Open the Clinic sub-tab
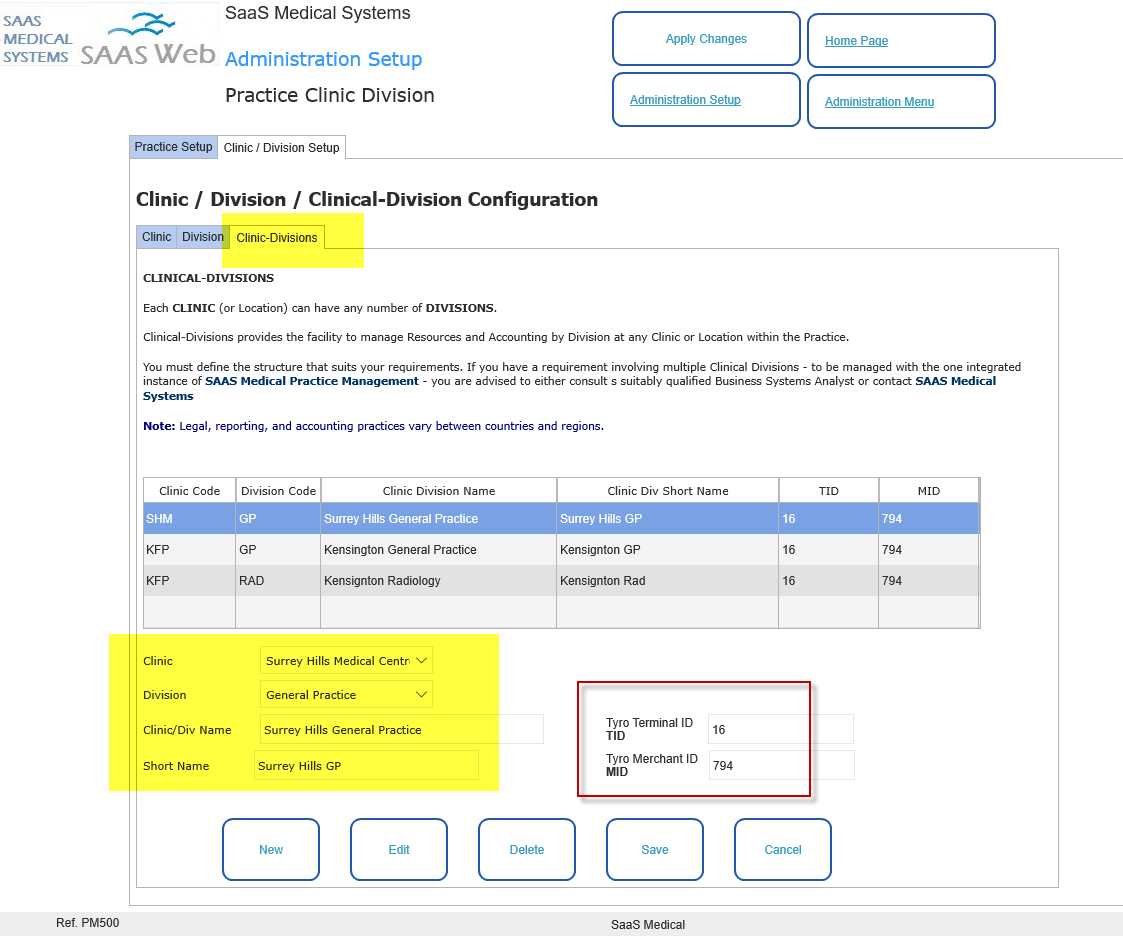Viewport: 1123px width, 936px height. (156, 237)
